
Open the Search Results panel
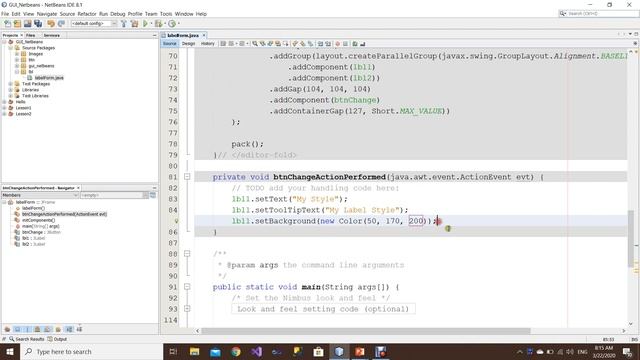(x=27, y=339)
